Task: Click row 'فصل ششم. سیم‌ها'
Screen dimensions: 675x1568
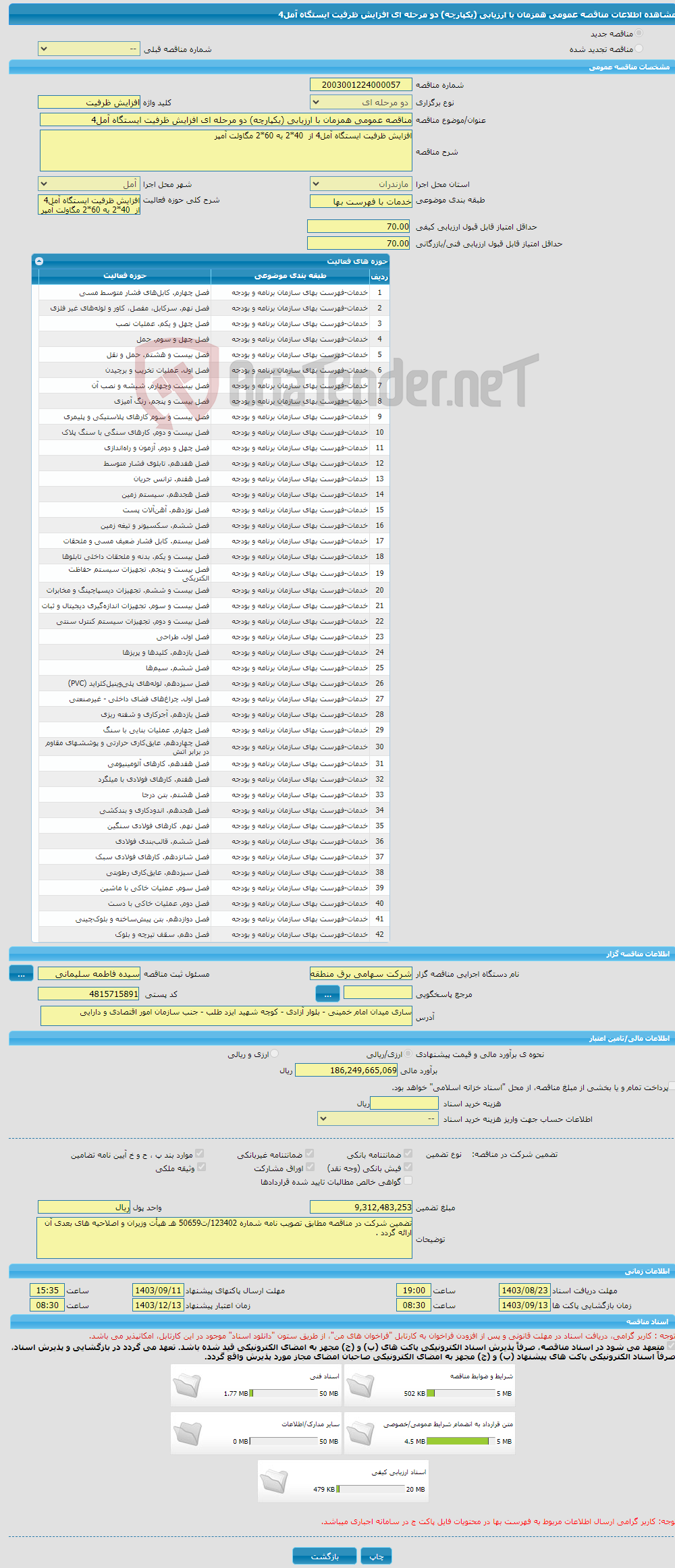Action: [214, 668]
